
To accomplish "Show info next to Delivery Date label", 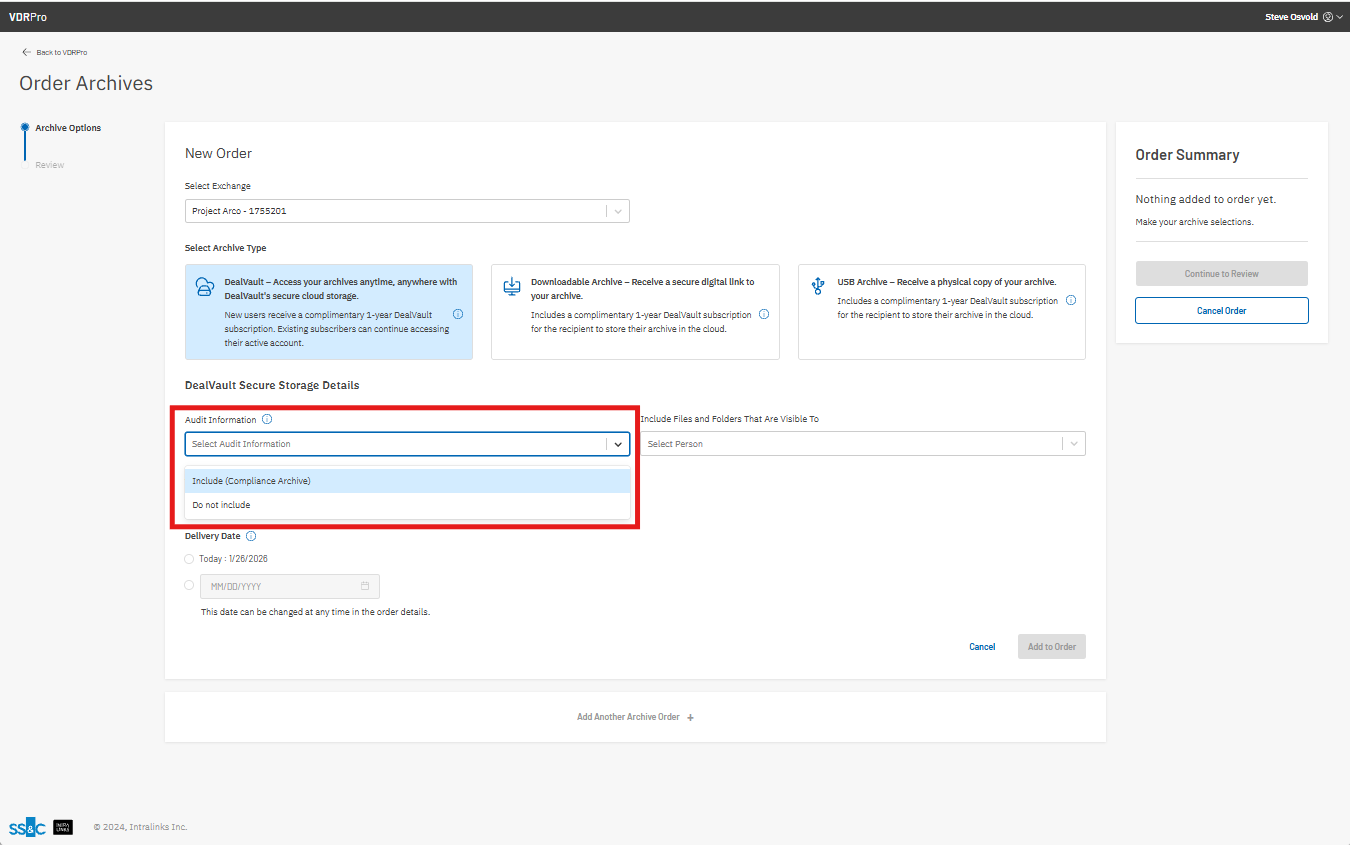I will tap(251, 536).
